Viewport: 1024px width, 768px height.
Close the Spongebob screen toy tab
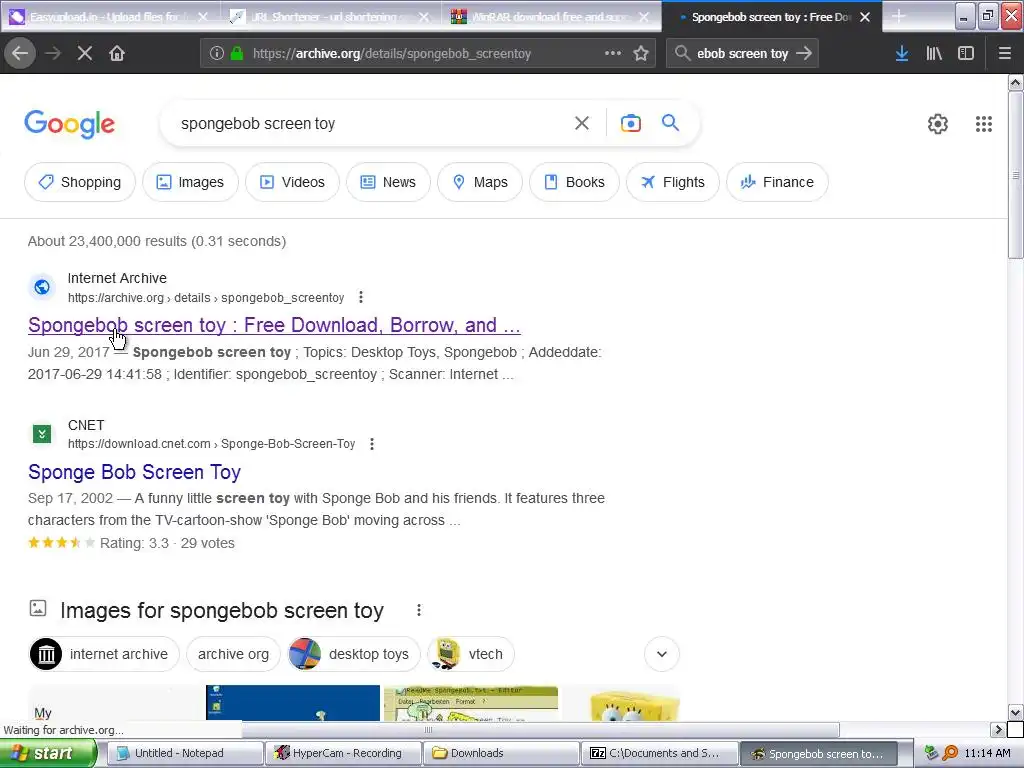pyautogui.click(x=865, y=17)
